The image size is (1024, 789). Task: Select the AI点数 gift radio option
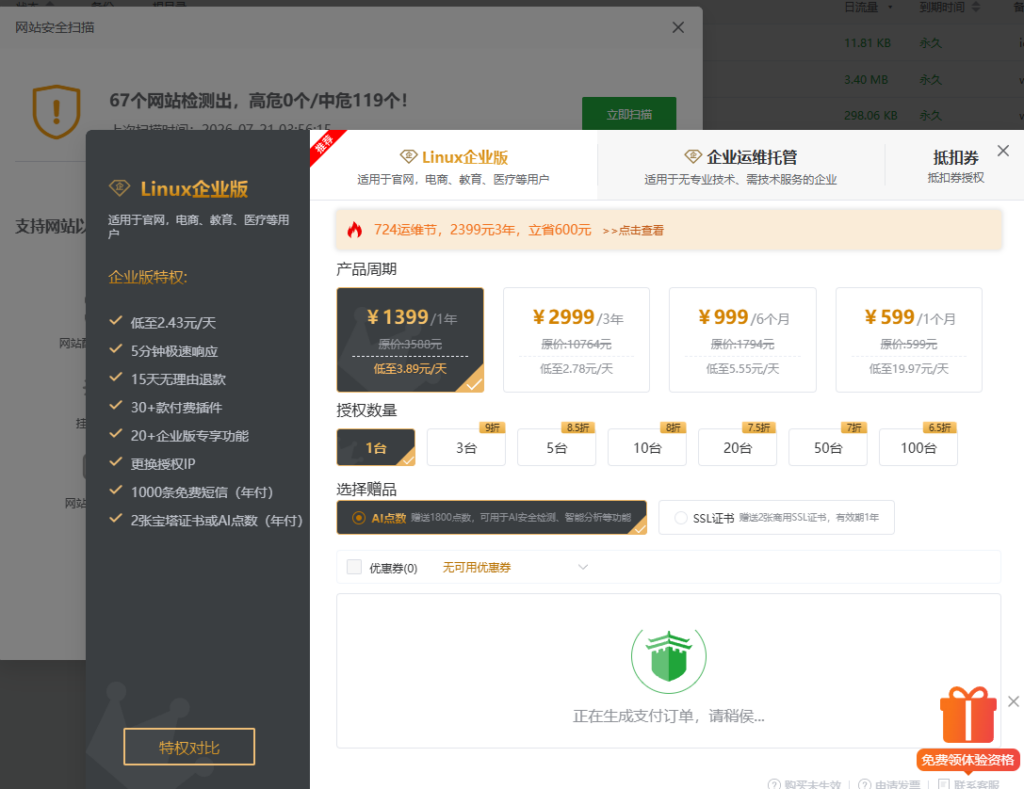359,518
